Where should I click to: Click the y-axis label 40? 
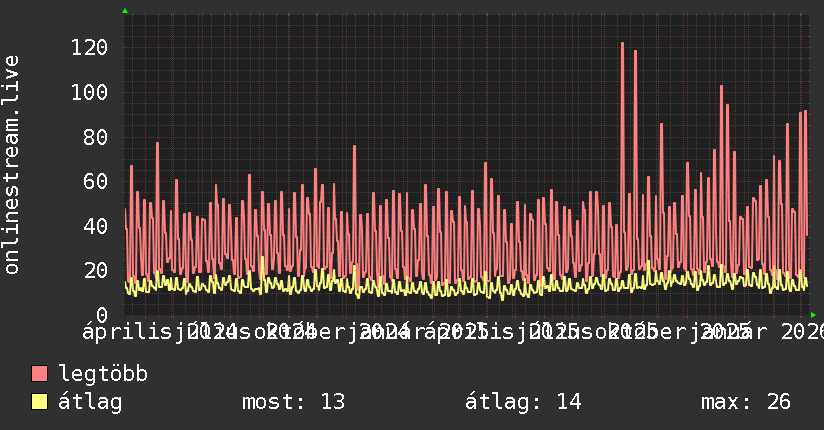96,227
